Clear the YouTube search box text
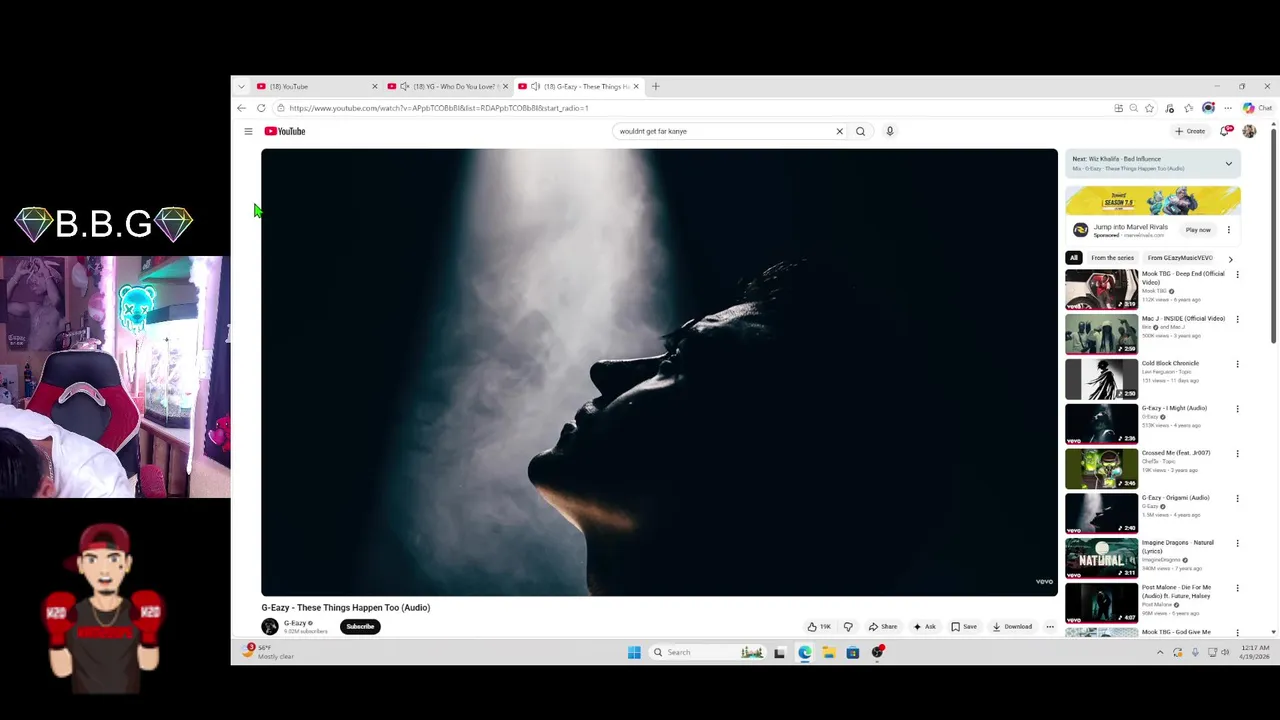This screenshot has height=720, width=1280. [x=839, y=131]
